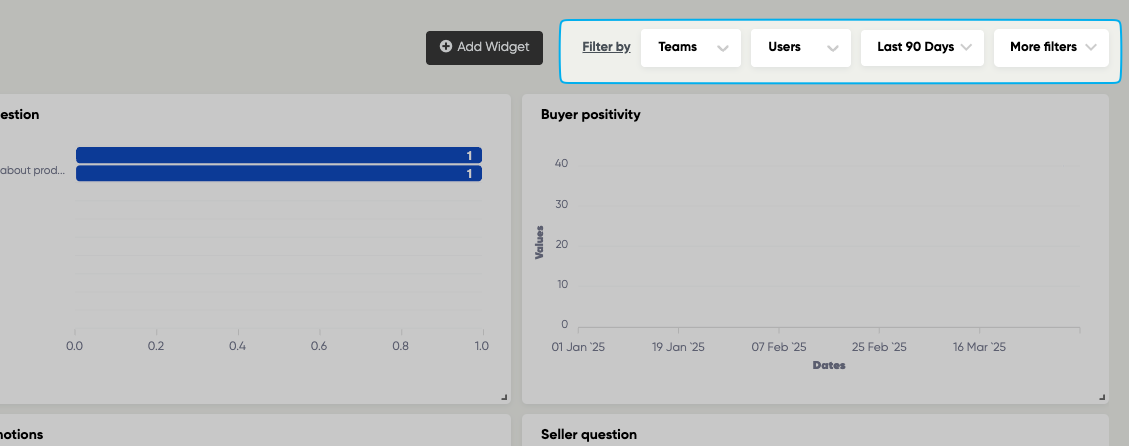The width and height of the screenshot is (1129, 446).
Task: Click the Buyer positivity widget title
Action: pos(590,115)
